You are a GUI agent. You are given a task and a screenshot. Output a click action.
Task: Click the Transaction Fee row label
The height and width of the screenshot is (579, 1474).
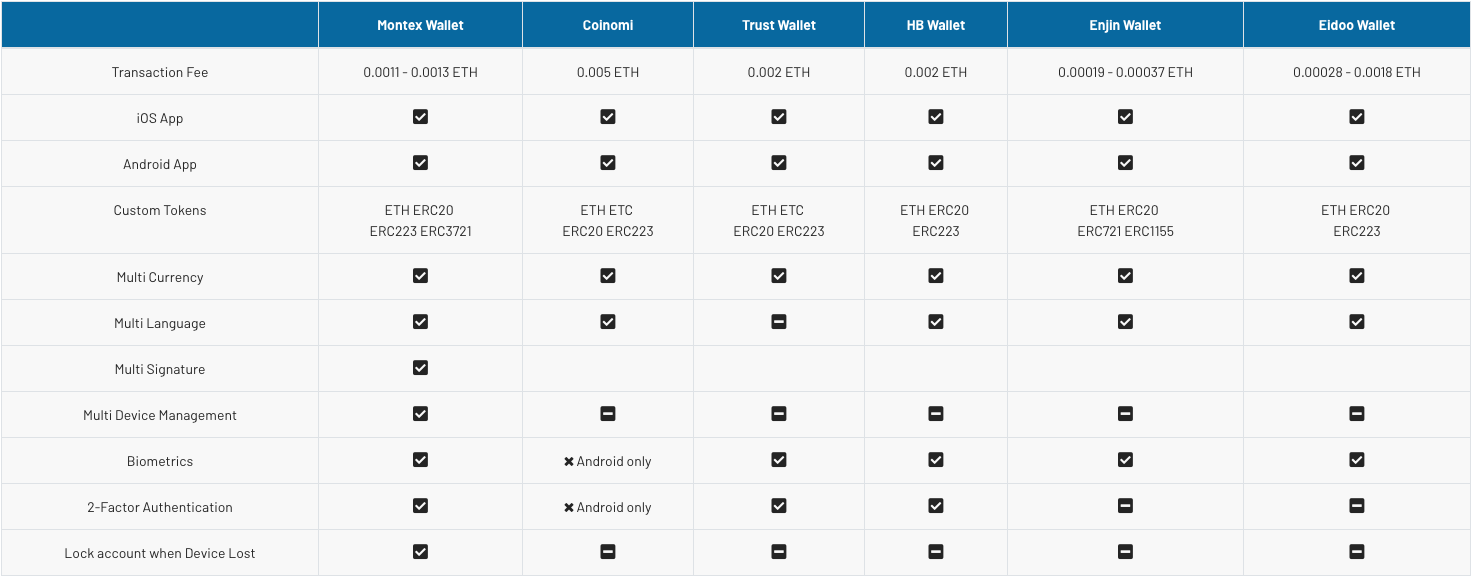pyautogui.click(x=160, y=72)
